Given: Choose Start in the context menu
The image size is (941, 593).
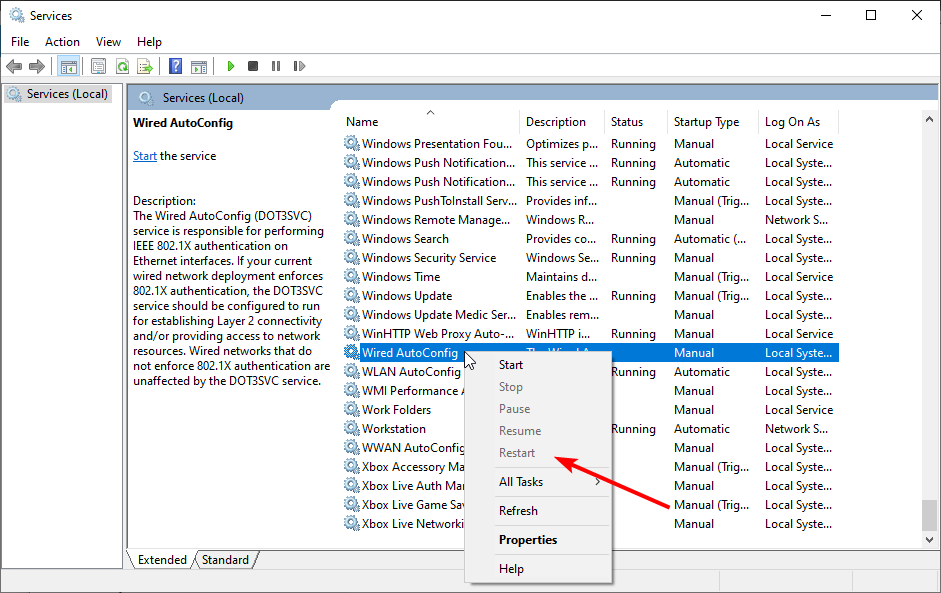Looking at the screenshot, I should click(538, 365).
